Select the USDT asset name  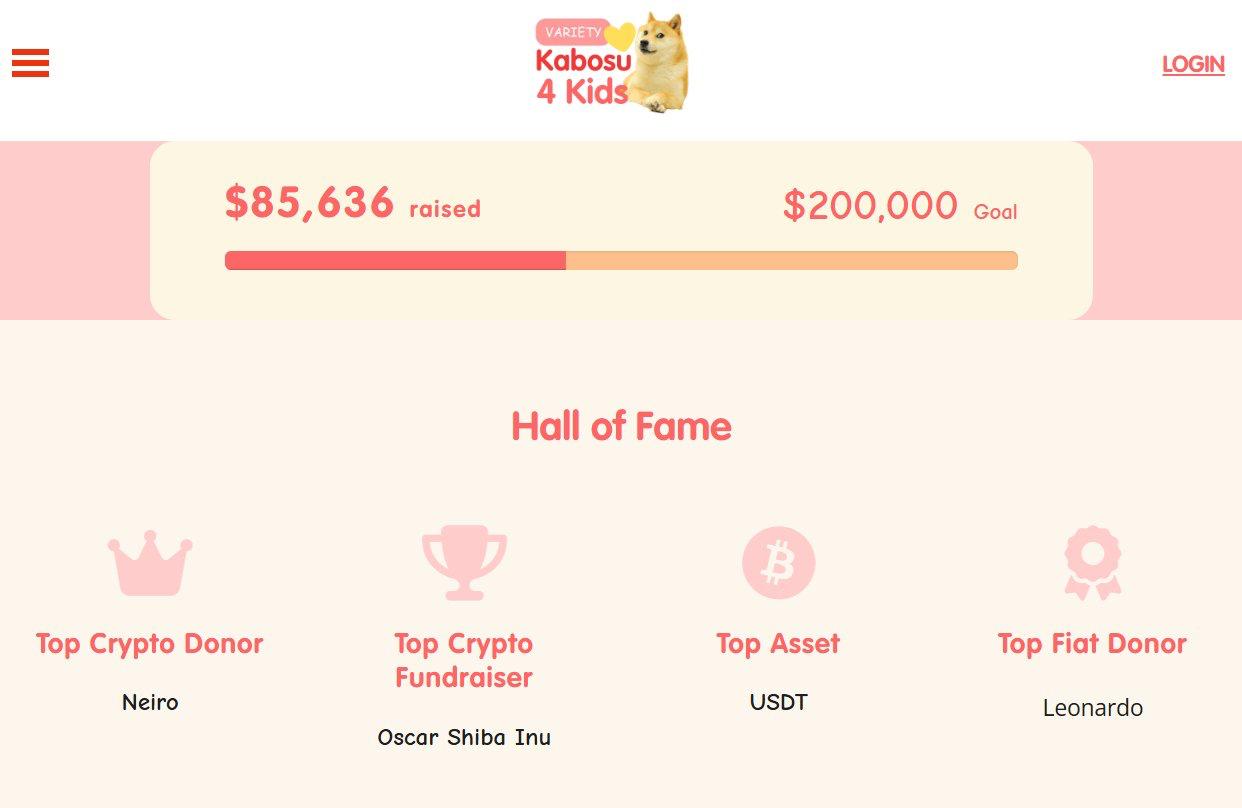(x=778, y=702)
